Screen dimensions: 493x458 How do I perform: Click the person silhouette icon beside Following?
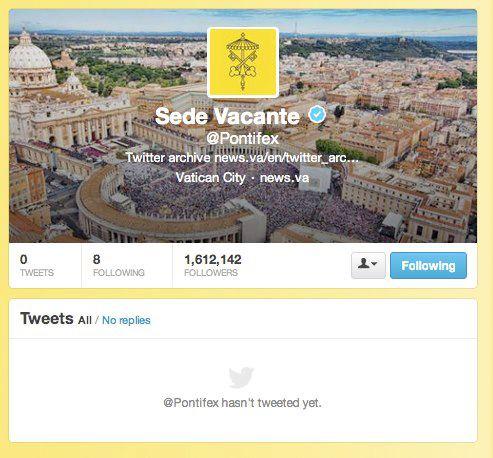click(x=364, y=264)
